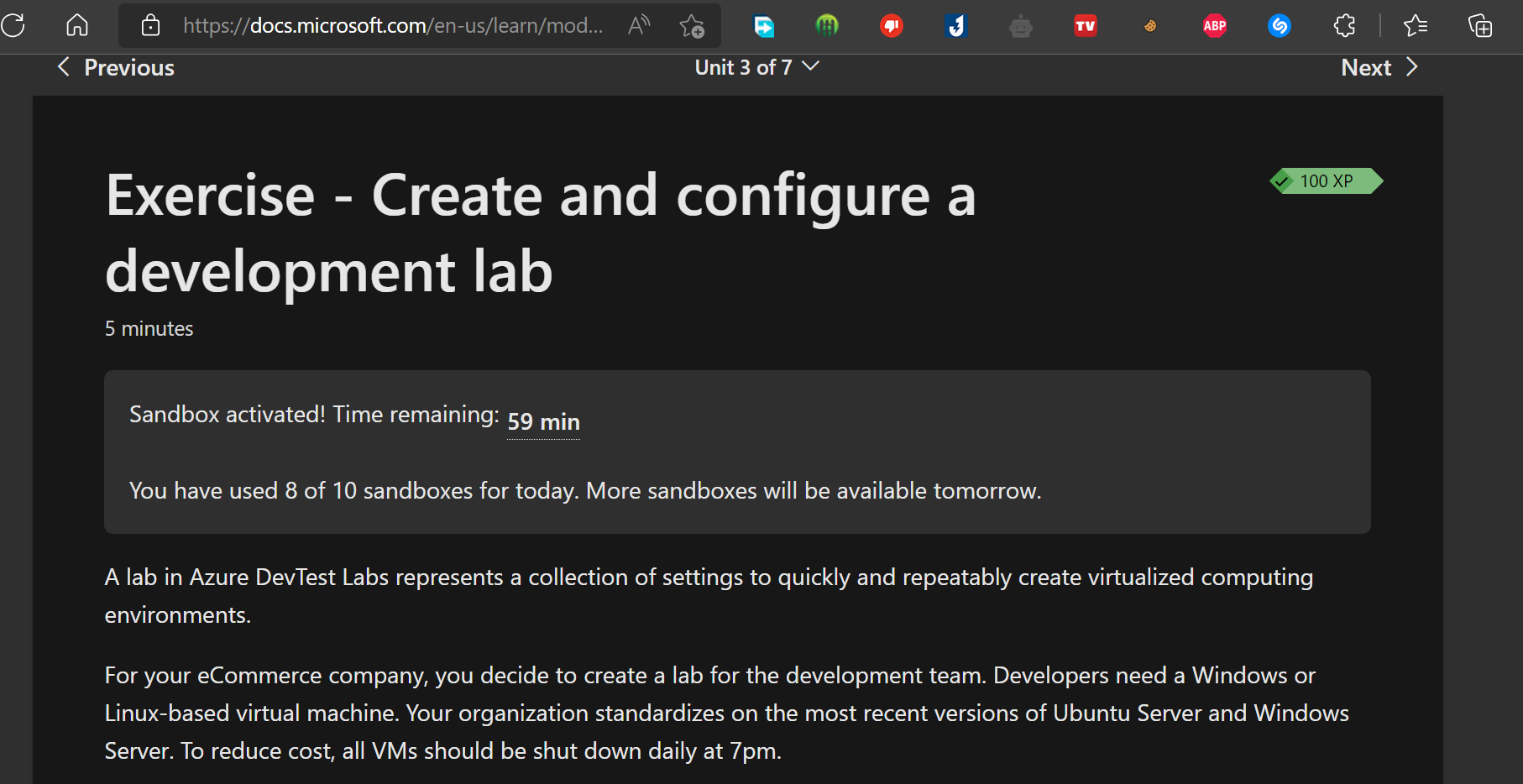
Task: View site info lock icon
Action: (150, 25)
